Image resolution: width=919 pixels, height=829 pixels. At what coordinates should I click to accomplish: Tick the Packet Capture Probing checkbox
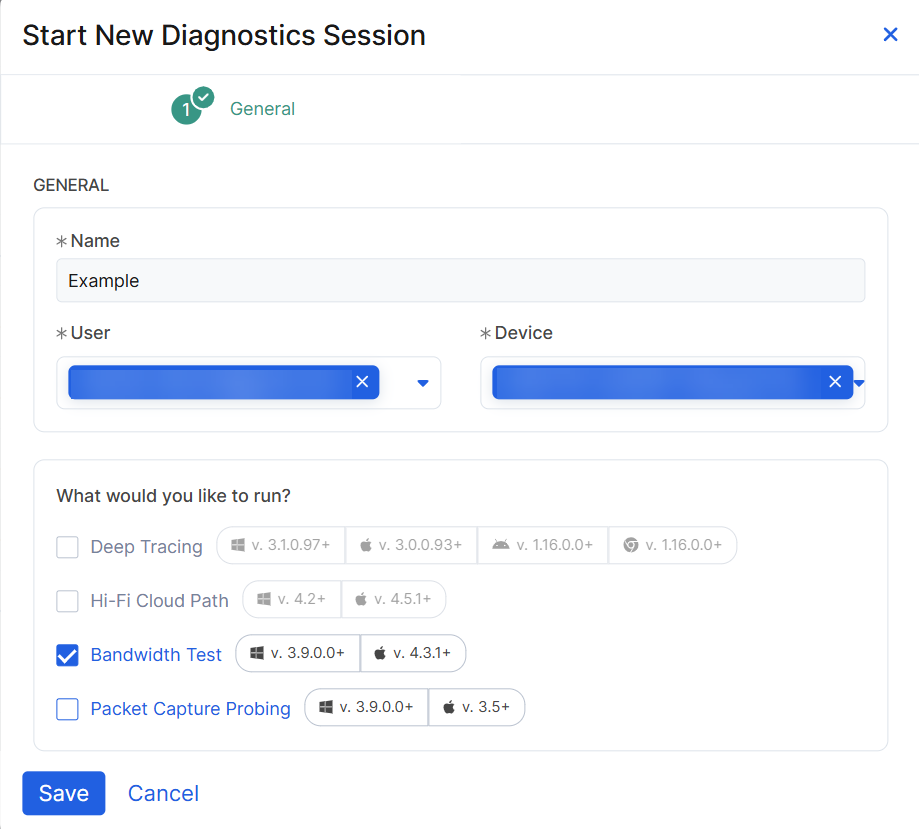[67, 709]
